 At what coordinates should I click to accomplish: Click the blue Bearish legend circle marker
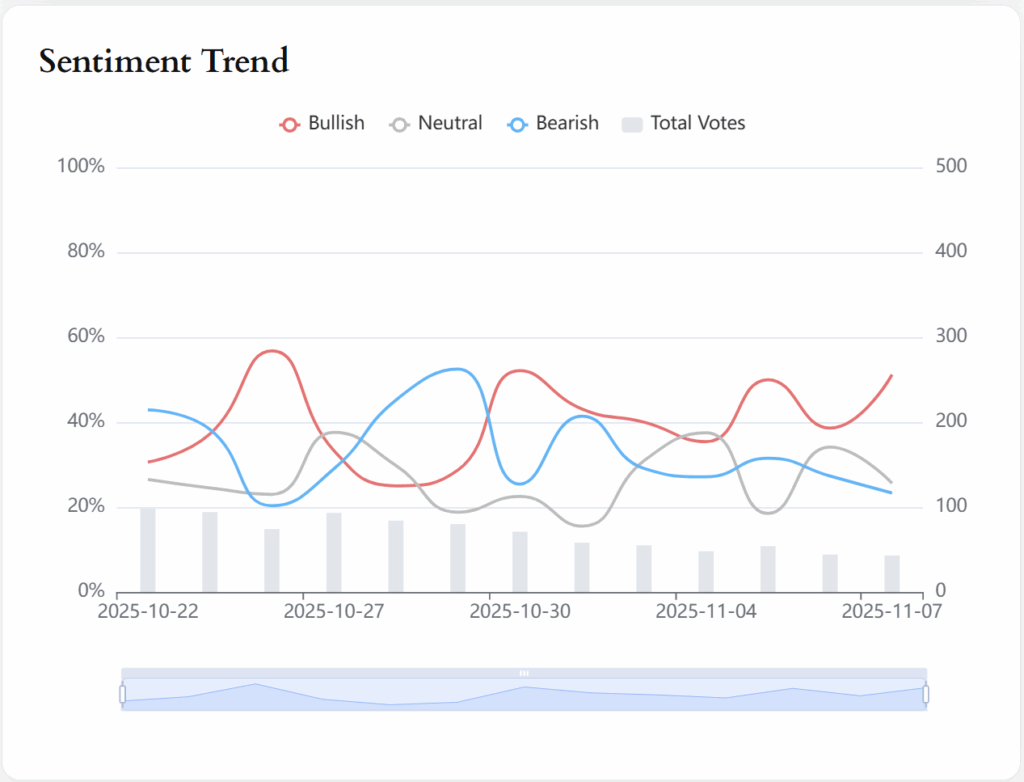[518, 124]
